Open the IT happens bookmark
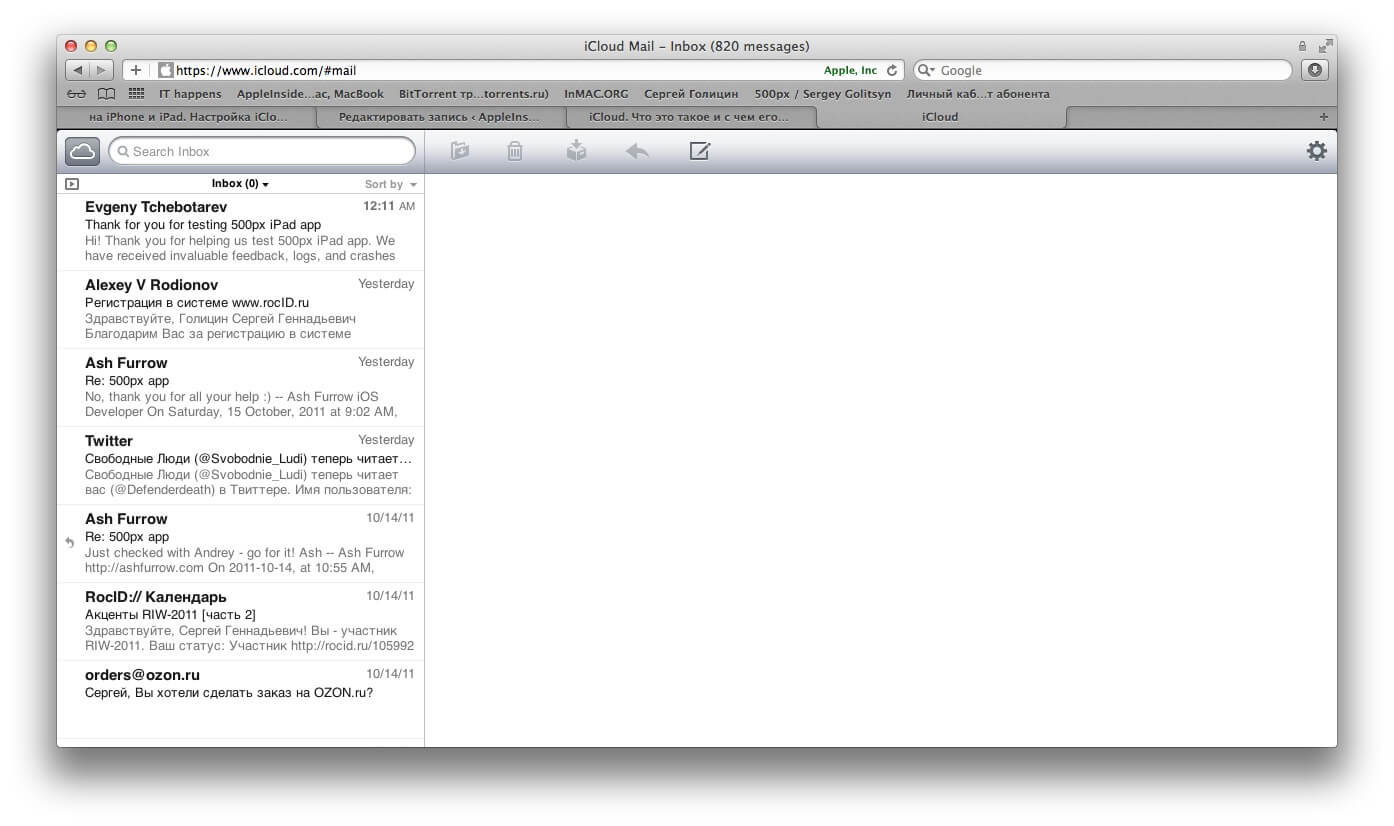The width and height of the screenshot is (1394, 826). coord(190,94)
